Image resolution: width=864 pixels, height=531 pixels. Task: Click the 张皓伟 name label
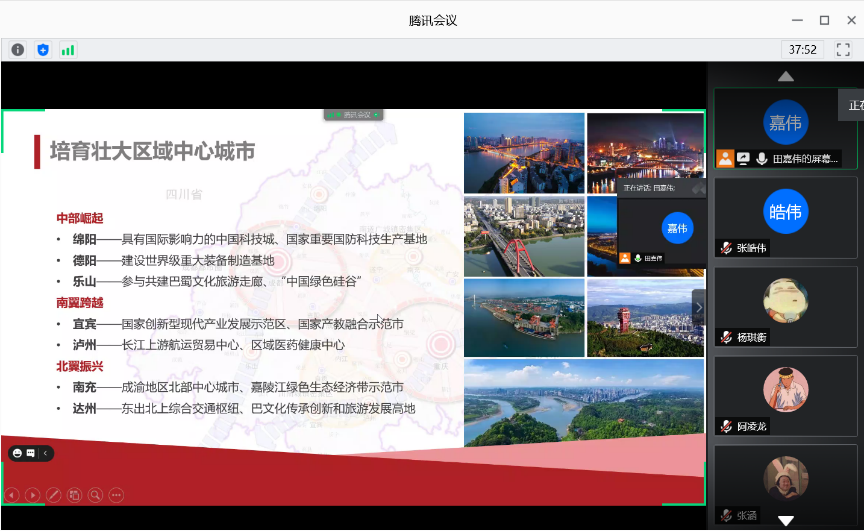pos(752,248)
